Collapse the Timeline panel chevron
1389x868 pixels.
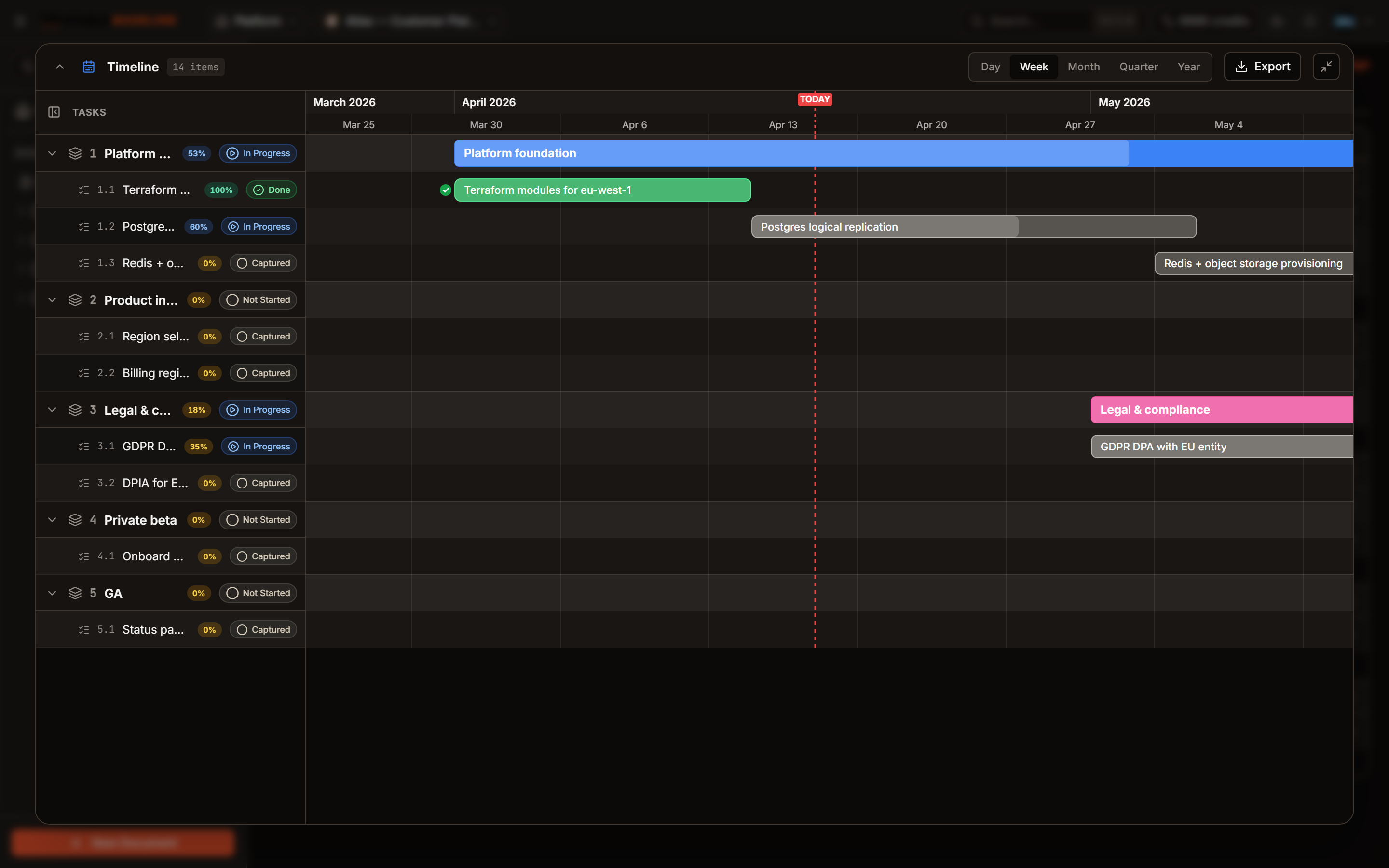tap(60, 67)
